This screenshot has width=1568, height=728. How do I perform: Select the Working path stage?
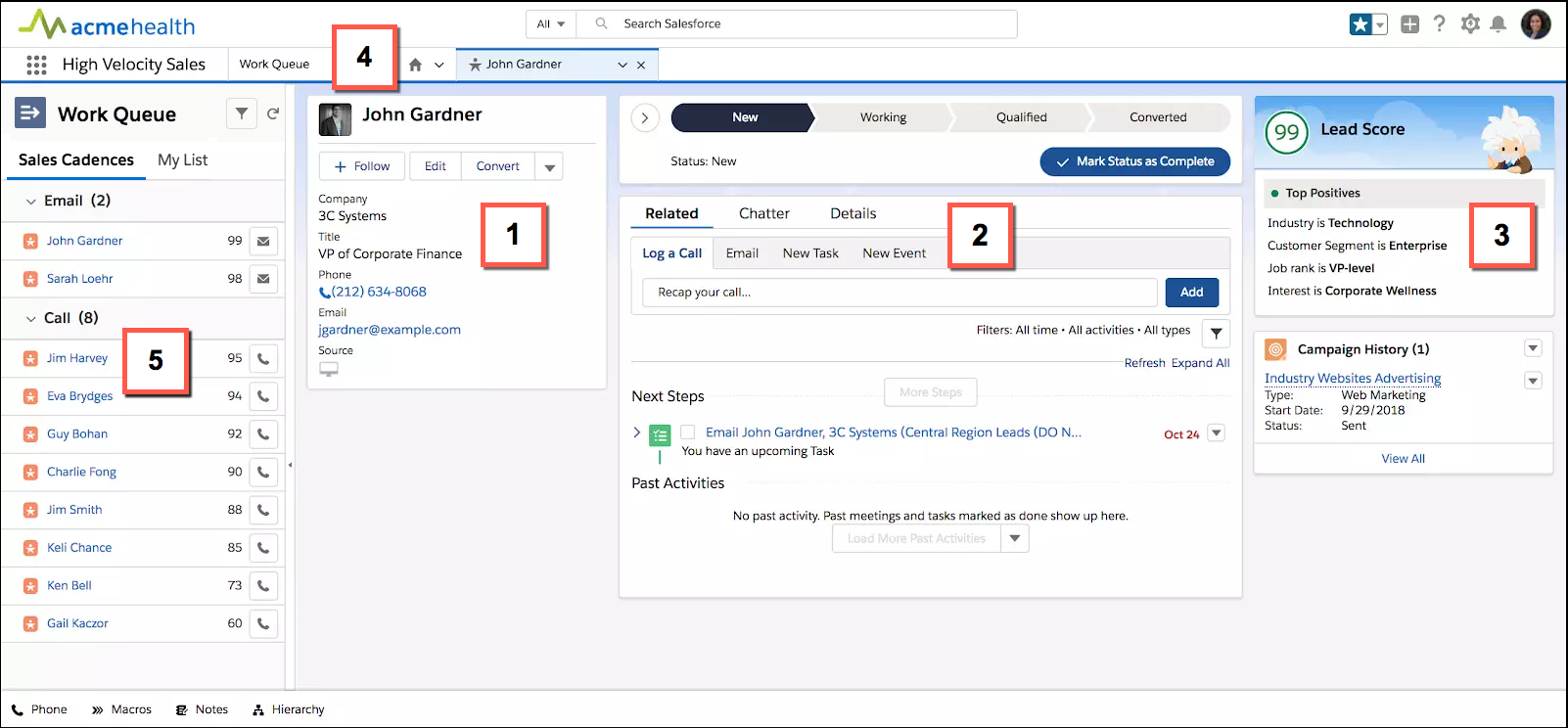click(x=883, y=117)
